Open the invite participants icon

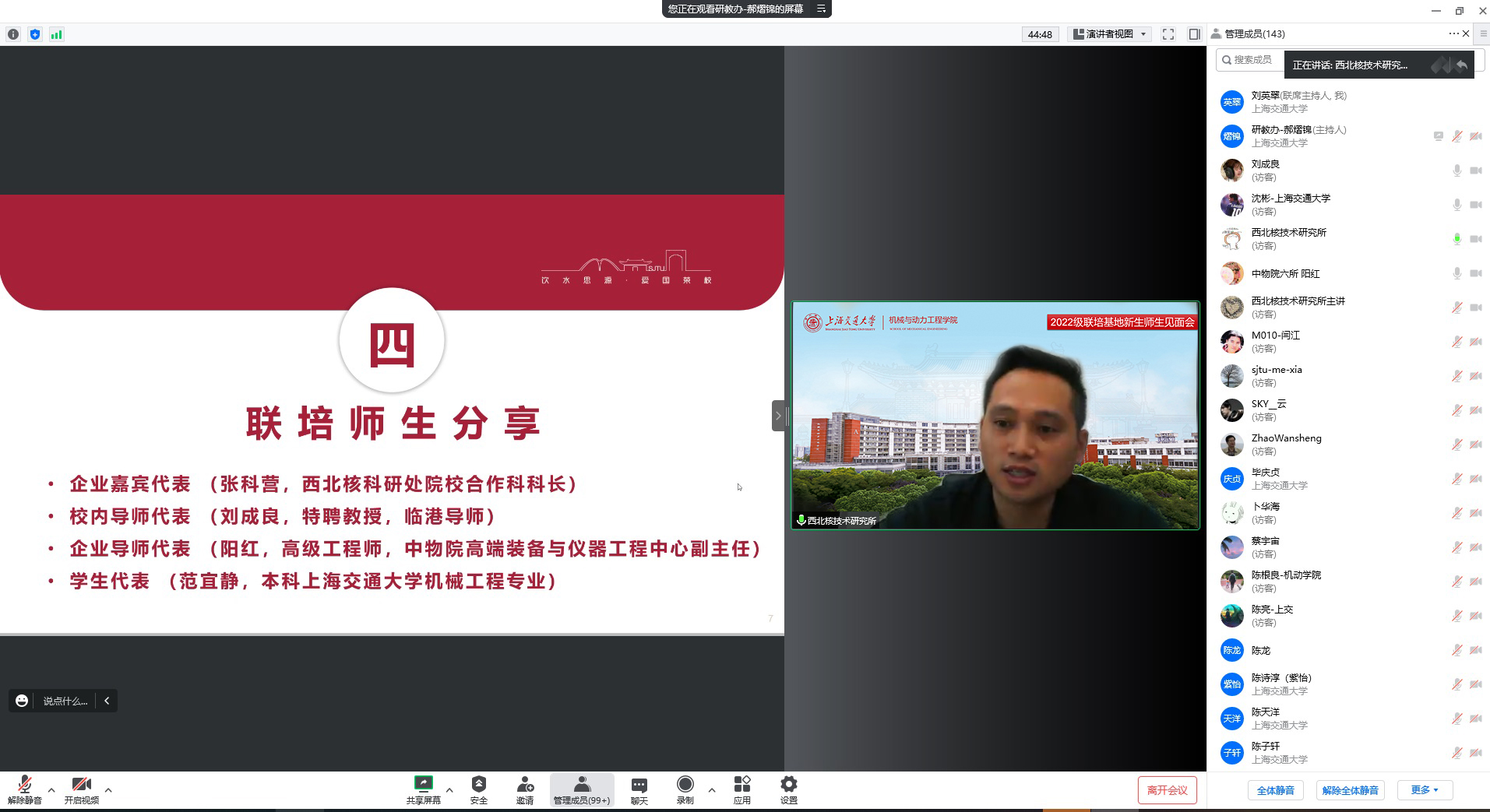click(525, 784)
